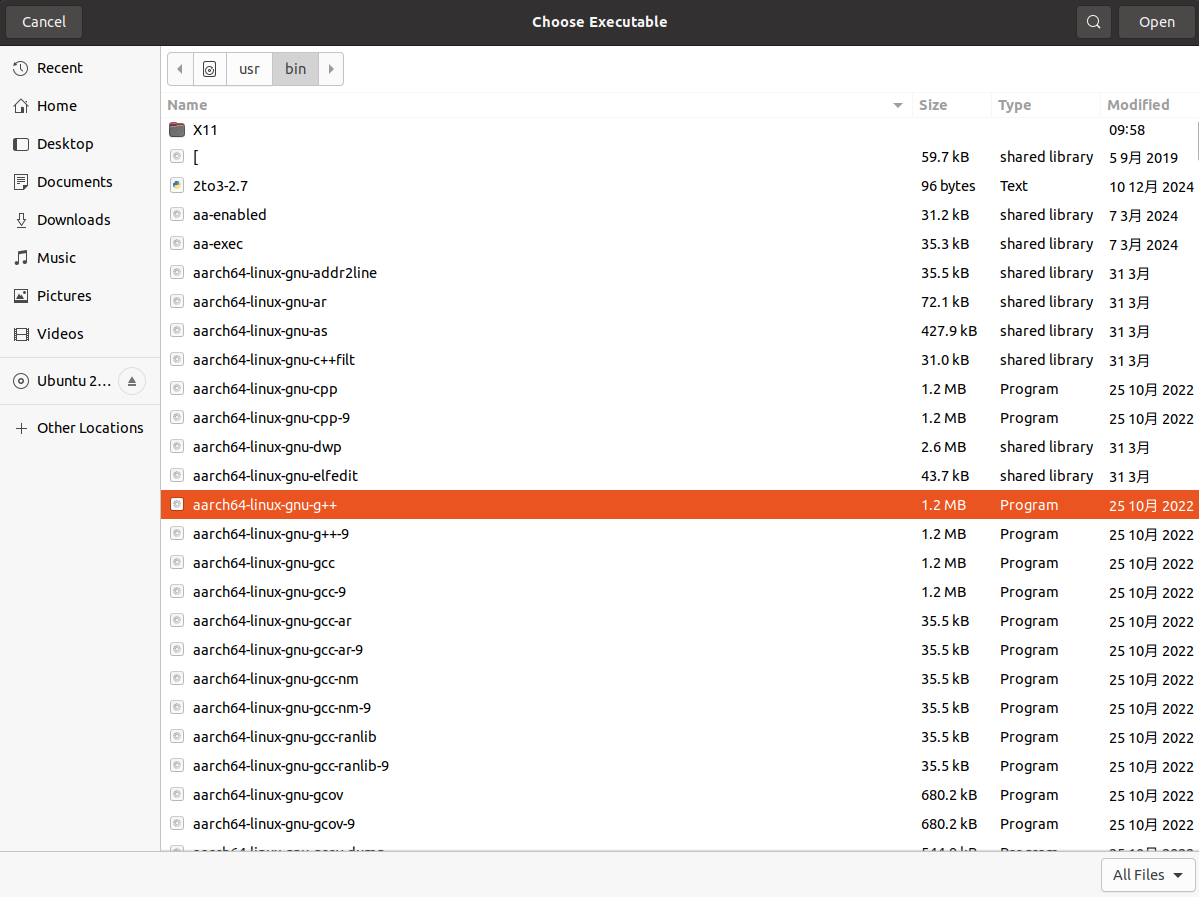This screenshot has width=1199, height=897.
Task: Click the Ubuntu disc icon in sidebar
Action: click(21, 381)
